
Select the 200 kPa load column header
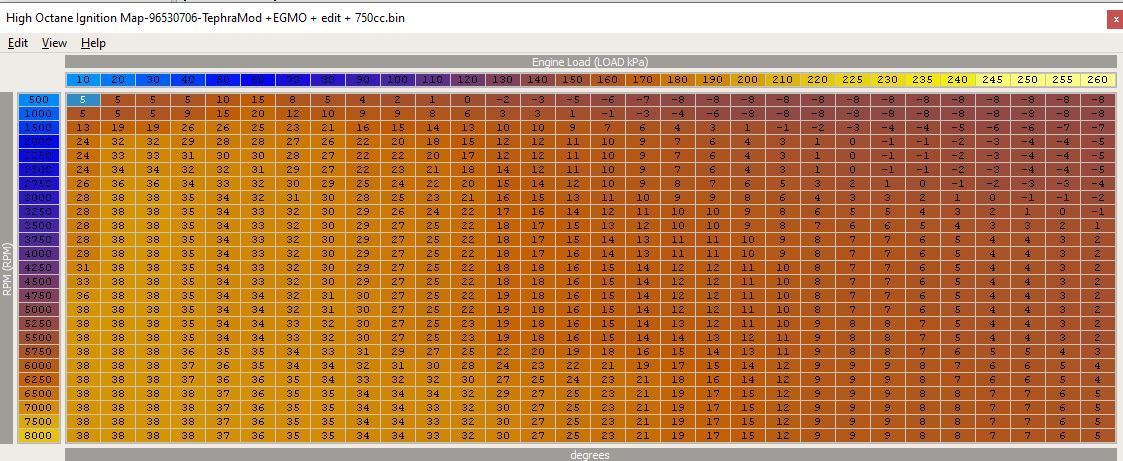coord(747,80)
